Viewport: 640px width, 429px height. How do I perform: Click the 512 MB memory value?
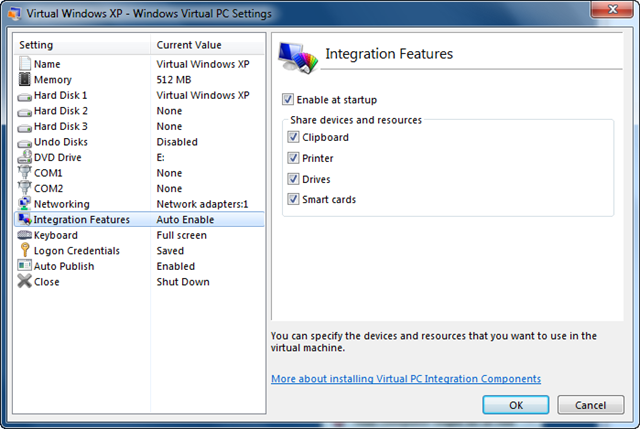click(x=174, y=80)
